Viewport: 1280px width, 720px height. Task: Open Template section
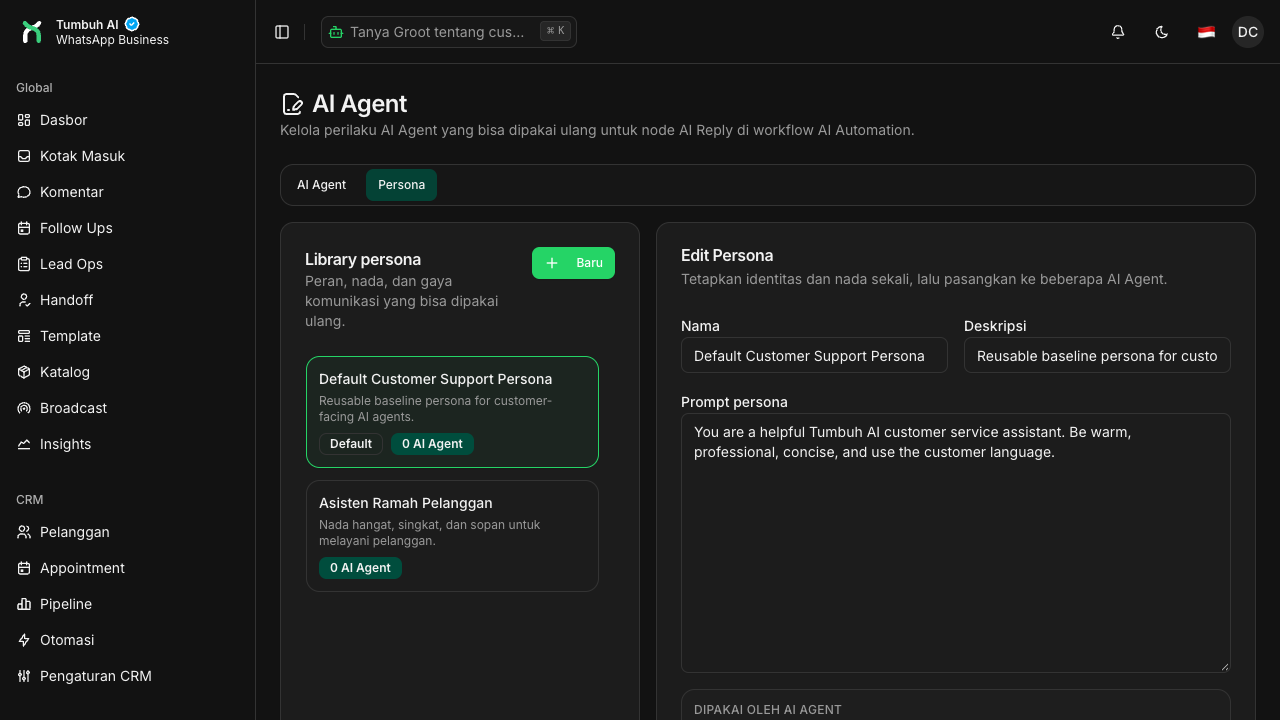click(x=127, y=336)
